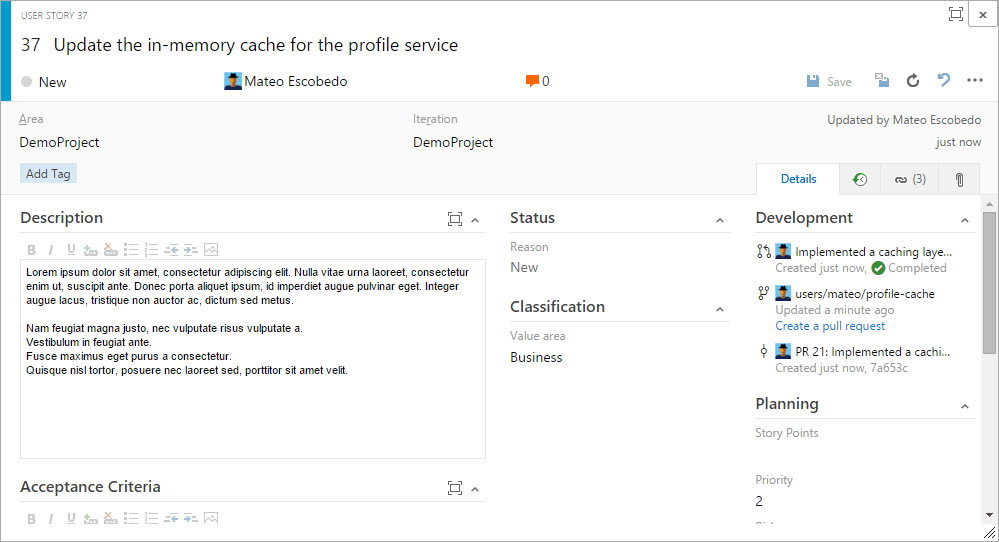Collapse the Status section
The height and width of the screenshot is (542, 999).
pyautogui.click(x=720, y=220)
